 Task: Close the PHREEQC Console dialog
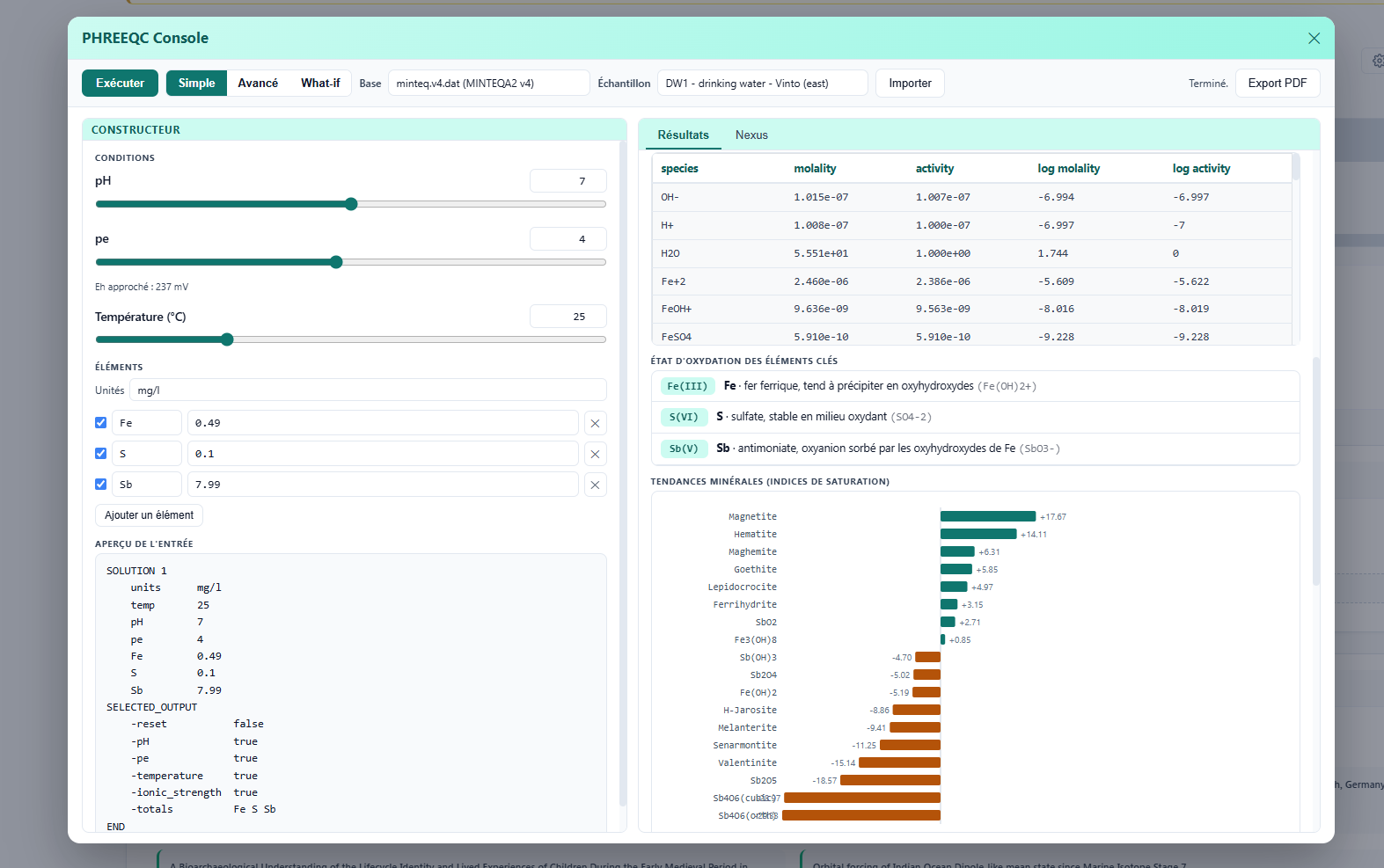1314,38
